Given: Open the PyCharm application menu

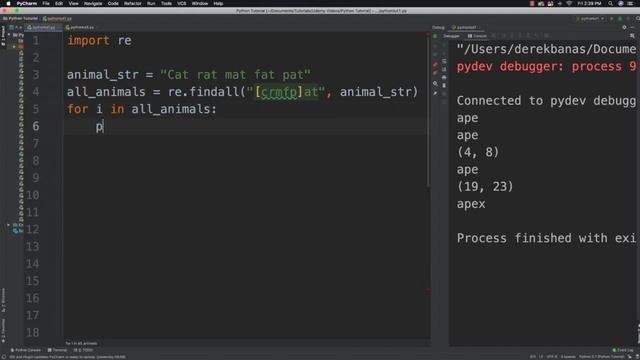Looking at the screenshot, I should 27,3.
